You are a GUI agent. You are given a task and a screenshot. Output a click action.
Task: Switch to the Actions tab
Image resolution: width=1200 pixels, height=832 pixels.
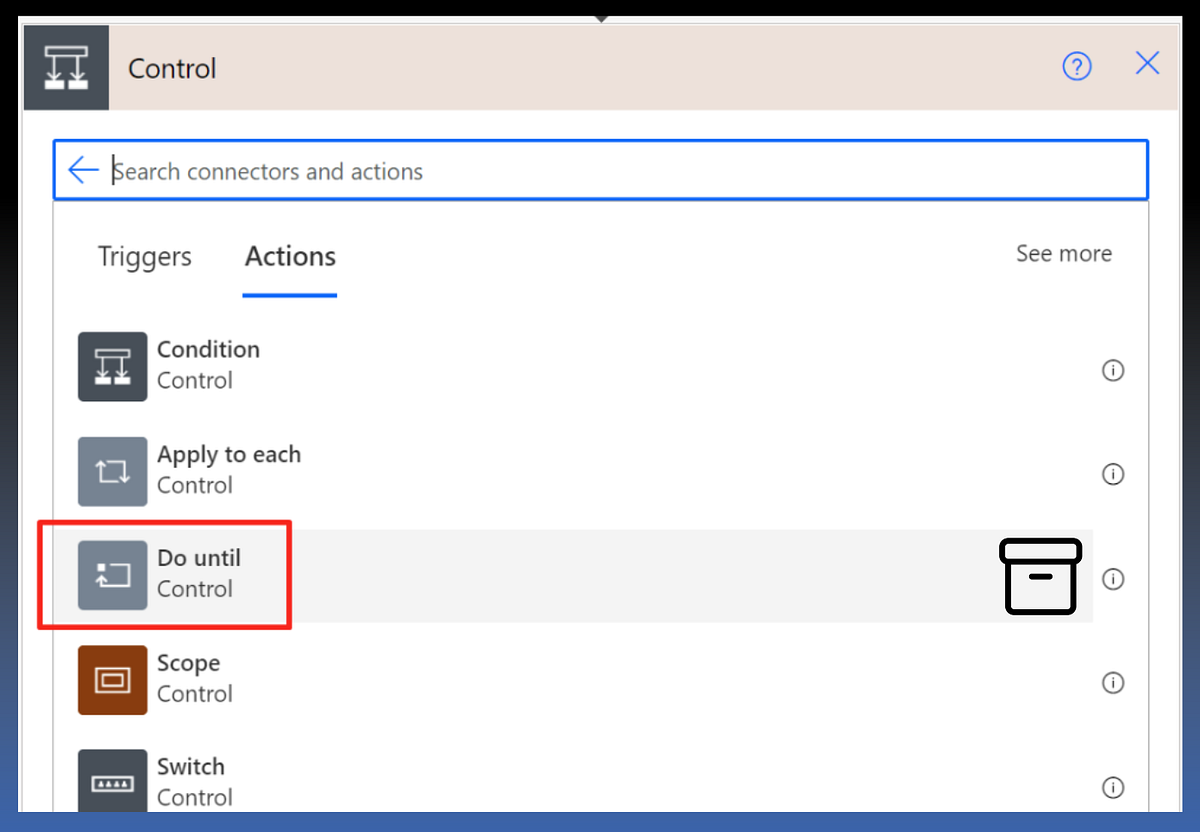(x=289, y=257)
